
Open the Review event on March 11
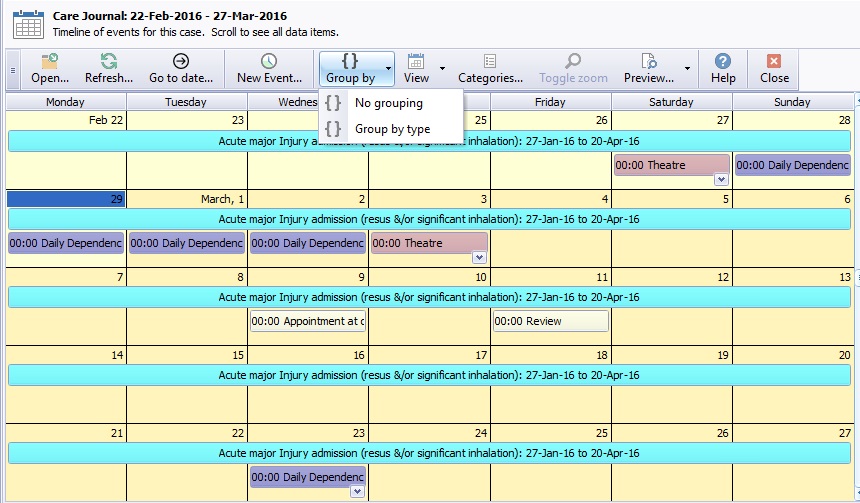[550, 321]
